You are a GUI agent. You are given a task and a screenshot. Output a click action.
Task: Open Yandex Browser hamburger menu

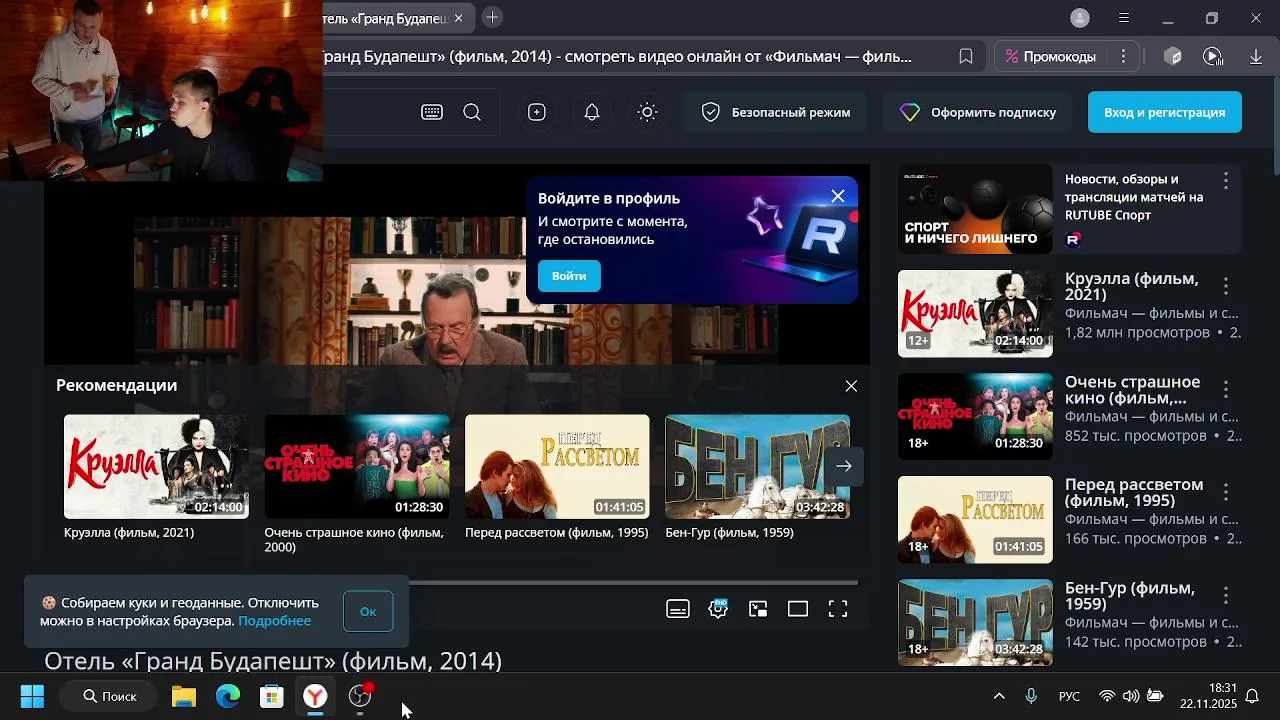point(1124,18)
